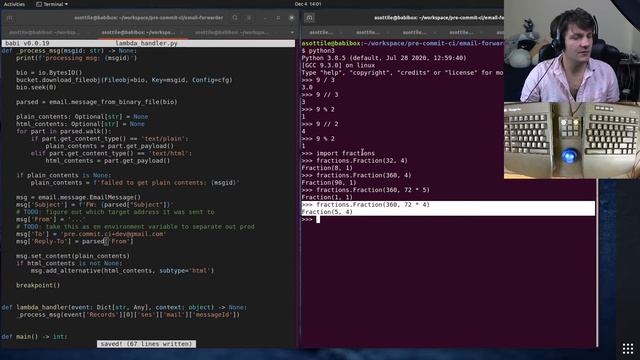Open Show Applications grid icon

628,349
